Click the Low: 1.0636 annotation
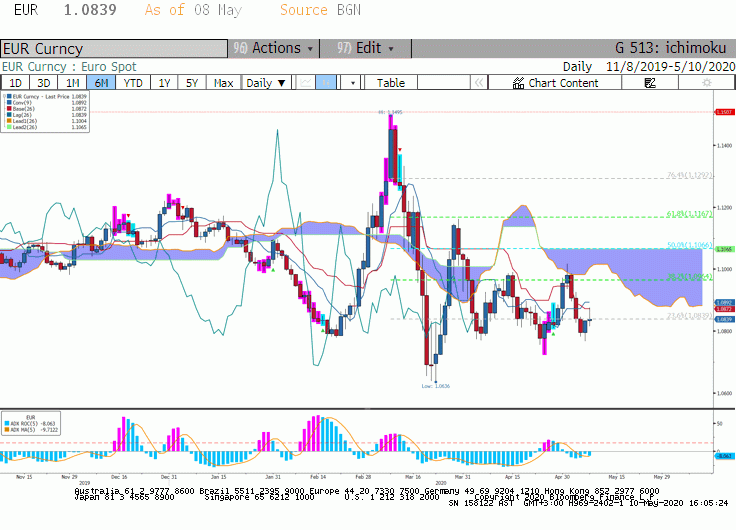 coord(436,386)
